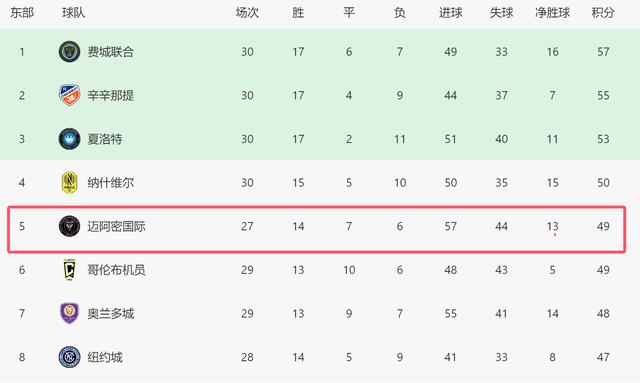Image resolution: width=640 pixels, height=383 pixels.
Task: Click the Charlotte FC crown logo
Action: point(69,139)
